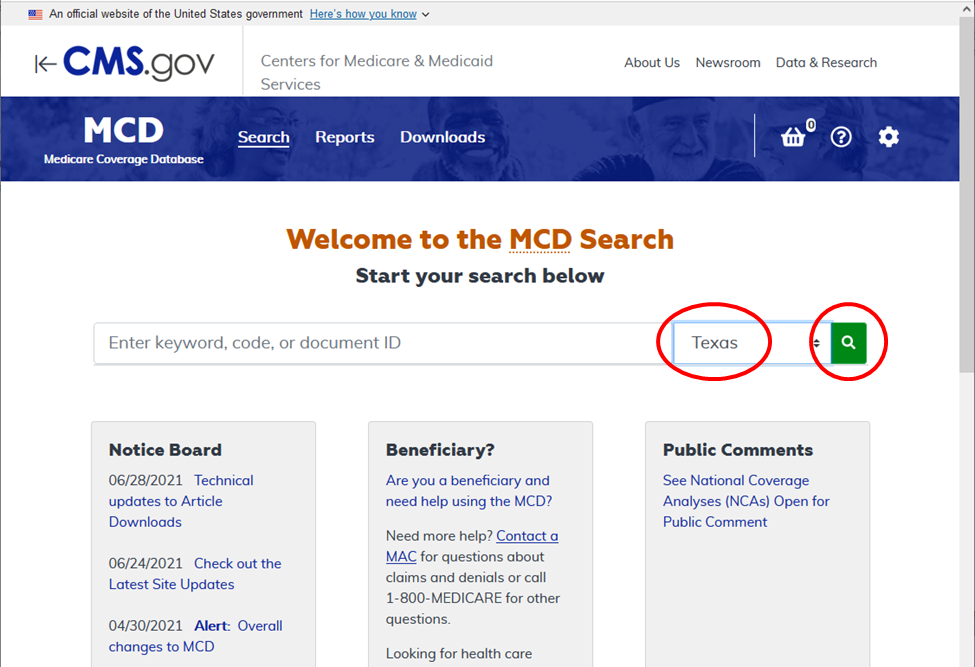Open the Reports menu
This screenshot has height=667, width=975.
(344, 137)
